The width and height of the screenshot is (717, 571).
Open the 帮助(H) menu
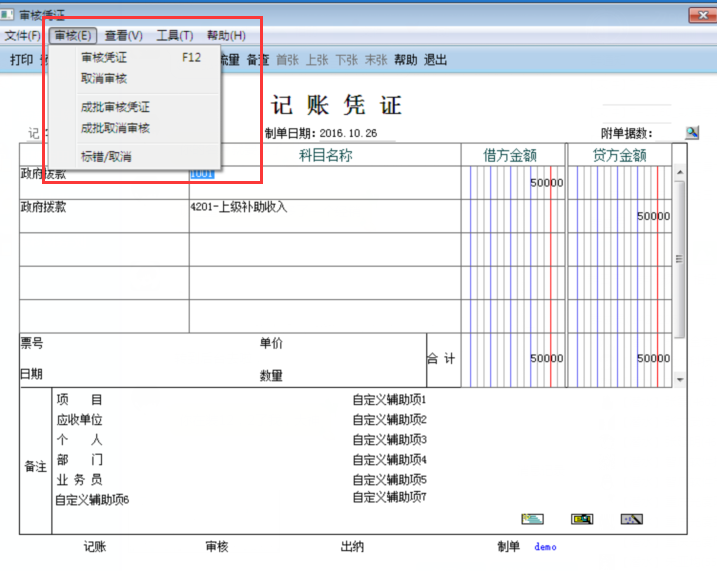pos(226,35)
